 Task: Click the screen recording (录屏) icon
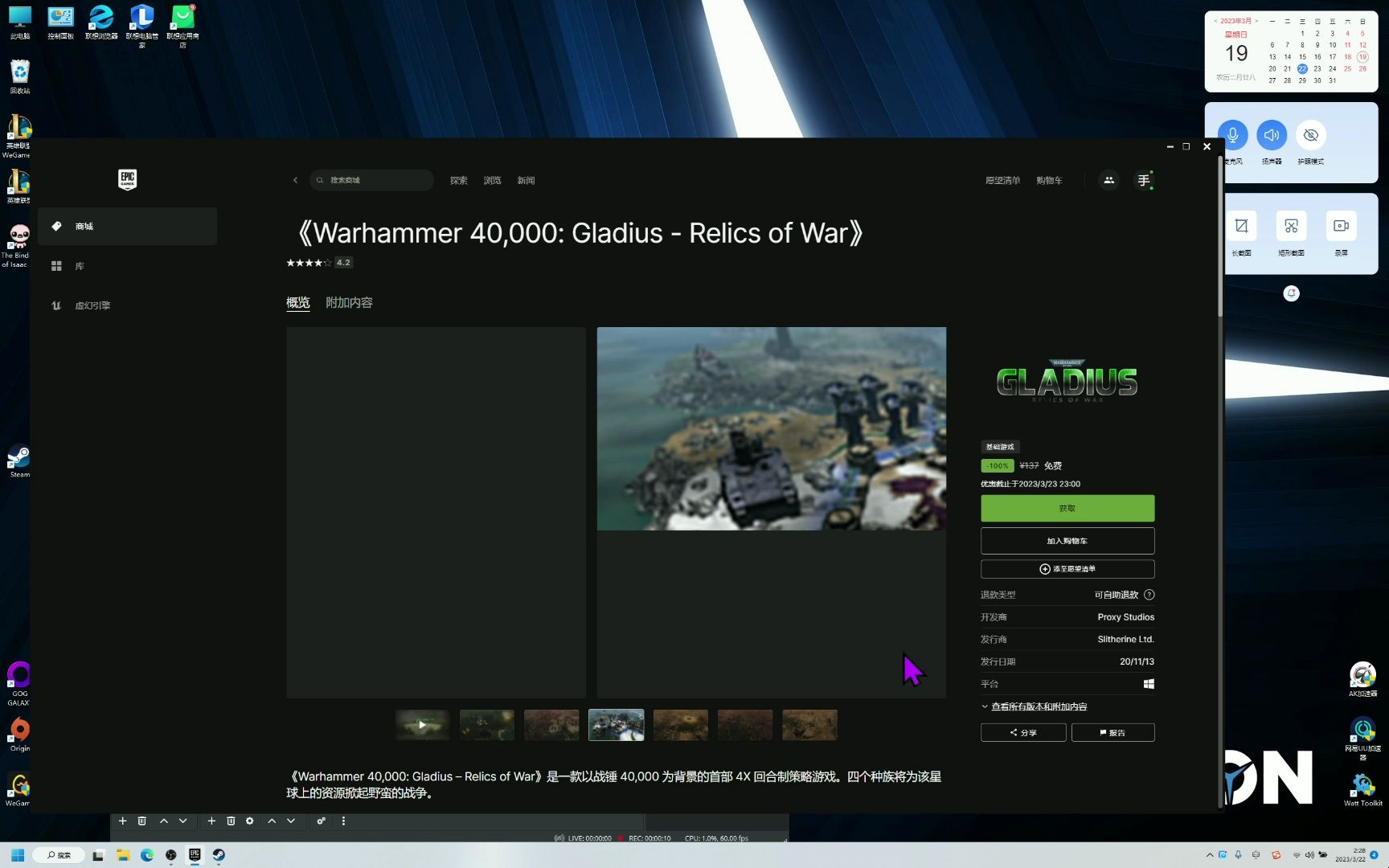pyautogui.click(x=1341, y=226)
